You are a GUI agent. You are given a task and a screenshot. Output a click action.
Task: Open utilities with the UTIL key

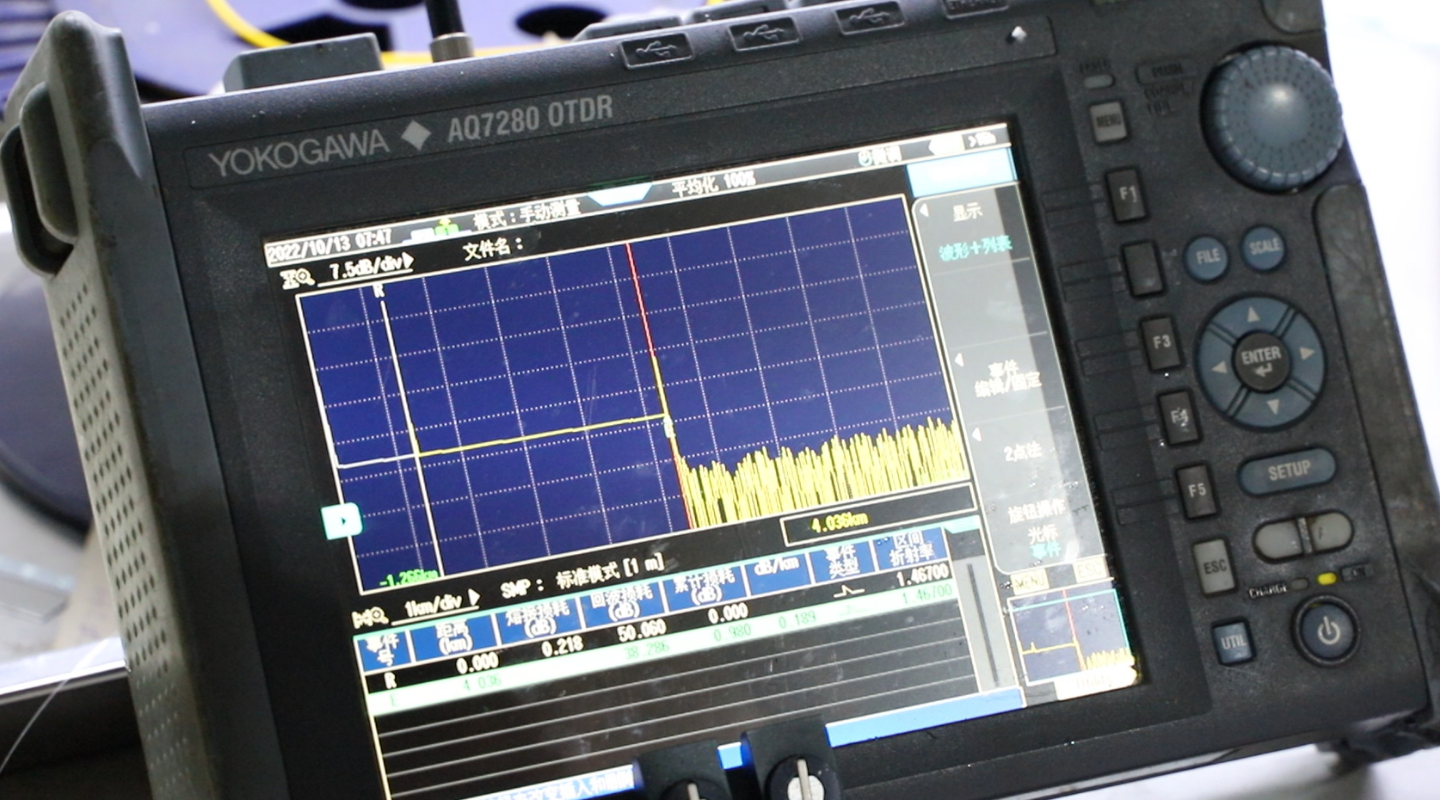[1232, 642]
